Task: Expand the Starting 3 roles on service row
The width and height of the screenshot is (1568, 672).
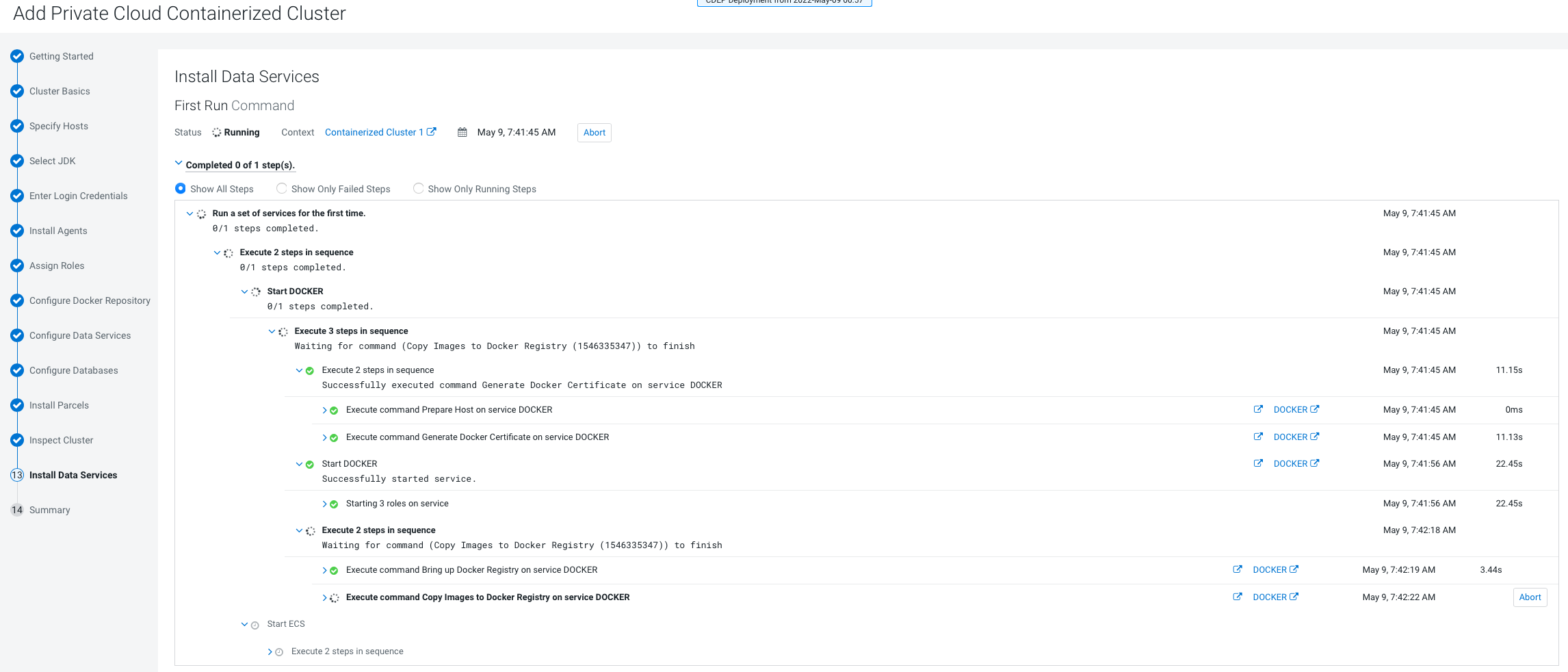Action: pos(324,504)
